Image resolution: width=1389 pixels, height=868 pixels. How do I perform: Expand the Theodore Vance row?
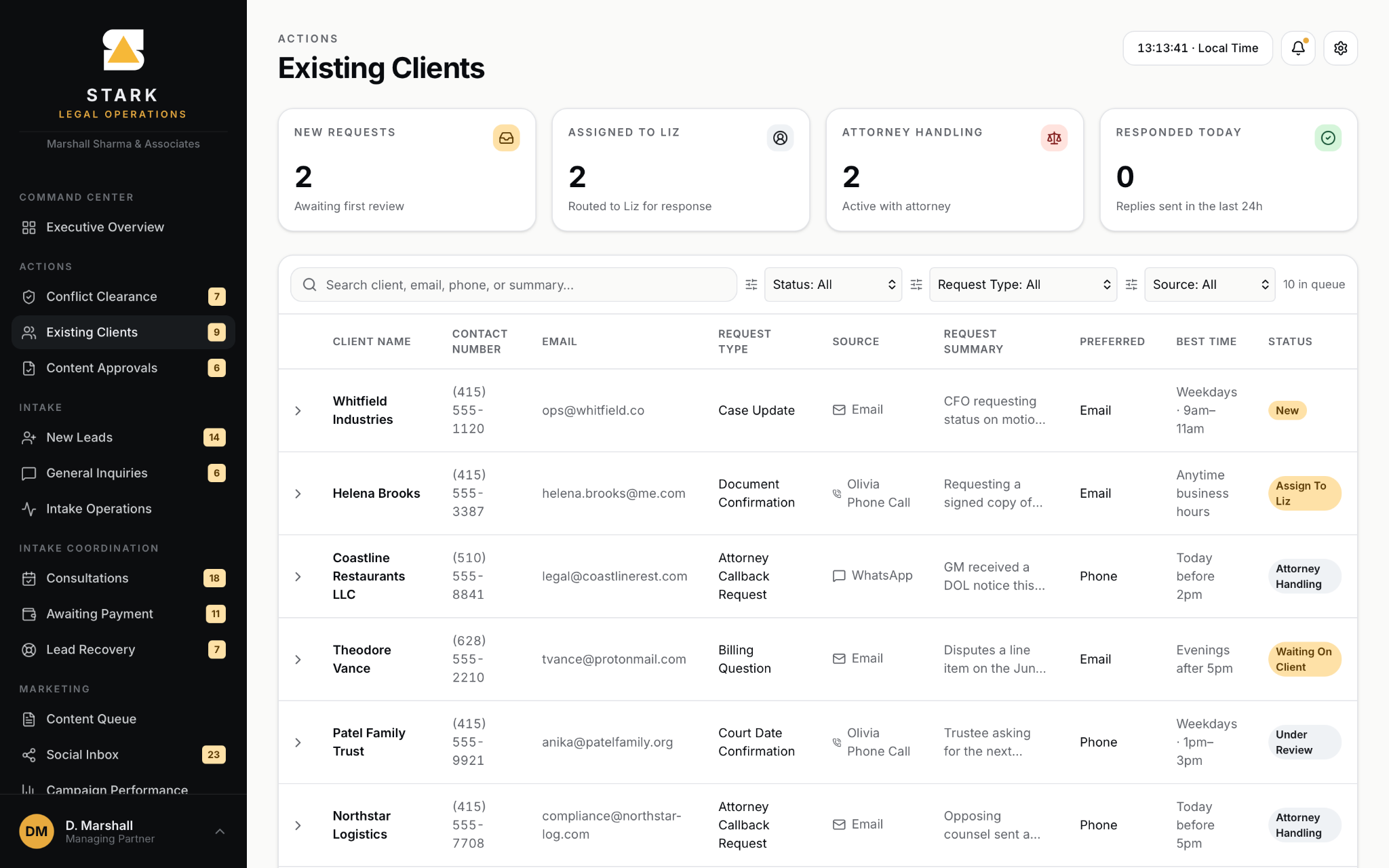pos(298,660)
